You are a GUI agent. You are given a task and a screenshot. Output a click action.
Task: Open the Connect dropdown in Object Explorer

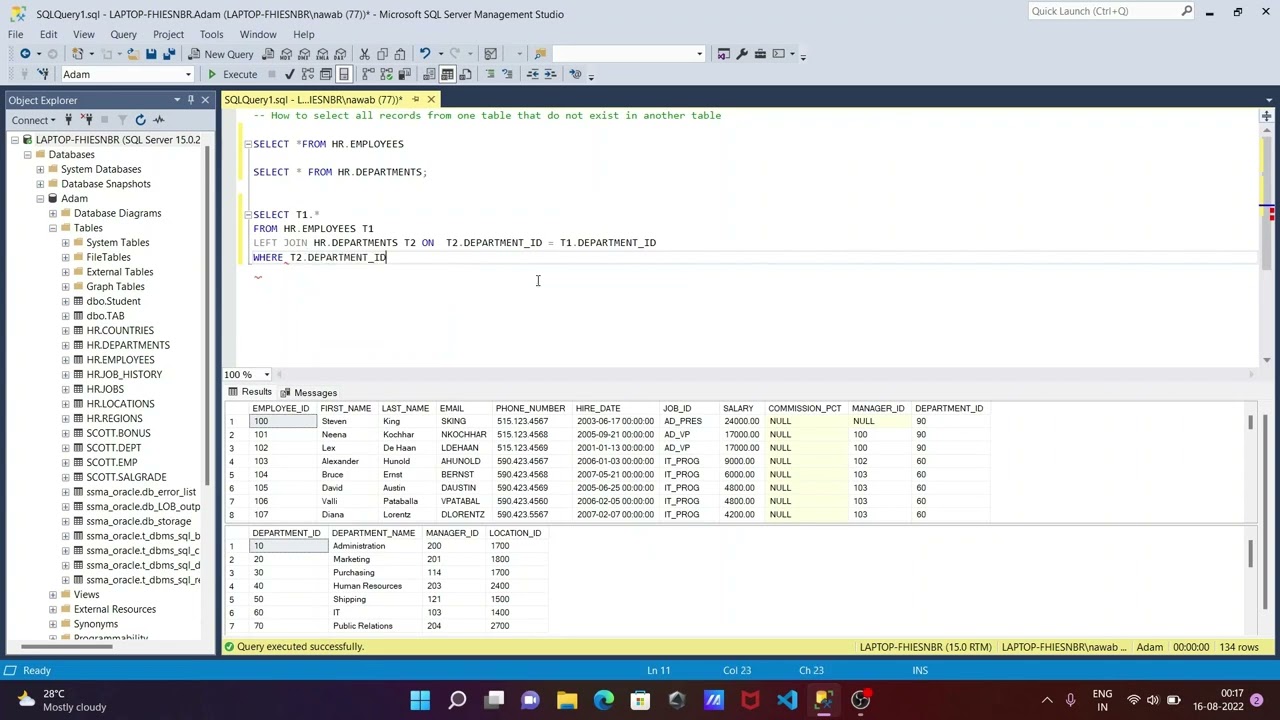click(x=35, y=120)
